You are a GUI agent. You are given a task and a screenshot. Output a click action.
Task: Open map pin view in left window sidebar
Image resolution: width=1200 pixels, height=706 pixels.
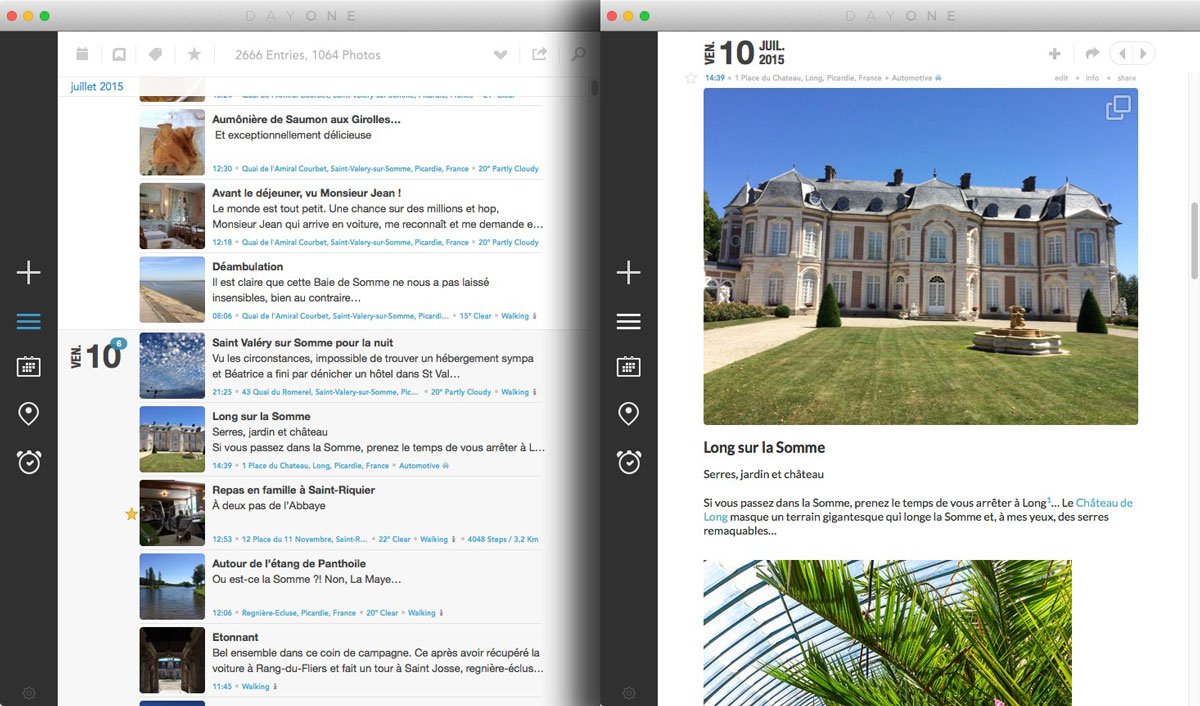pyautogui.click(x=28, y=413)
